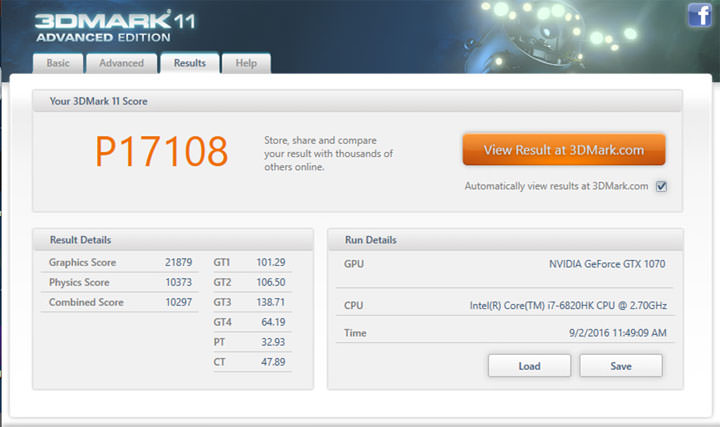Click the Save button
Image resolution: width=720 pixels, height=427 pixels.
point(620,366)
